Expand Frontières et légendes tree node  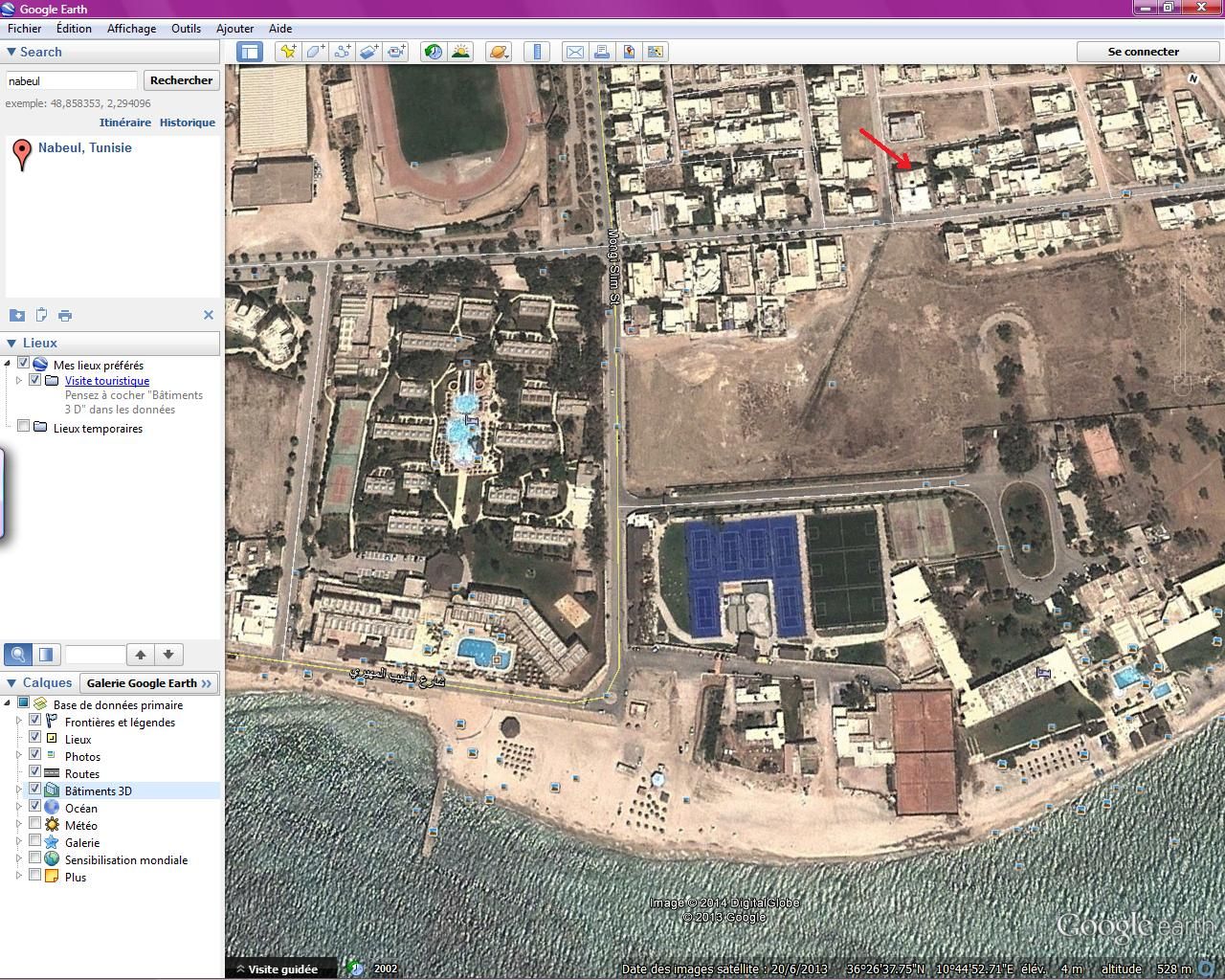tap(19, 722)
